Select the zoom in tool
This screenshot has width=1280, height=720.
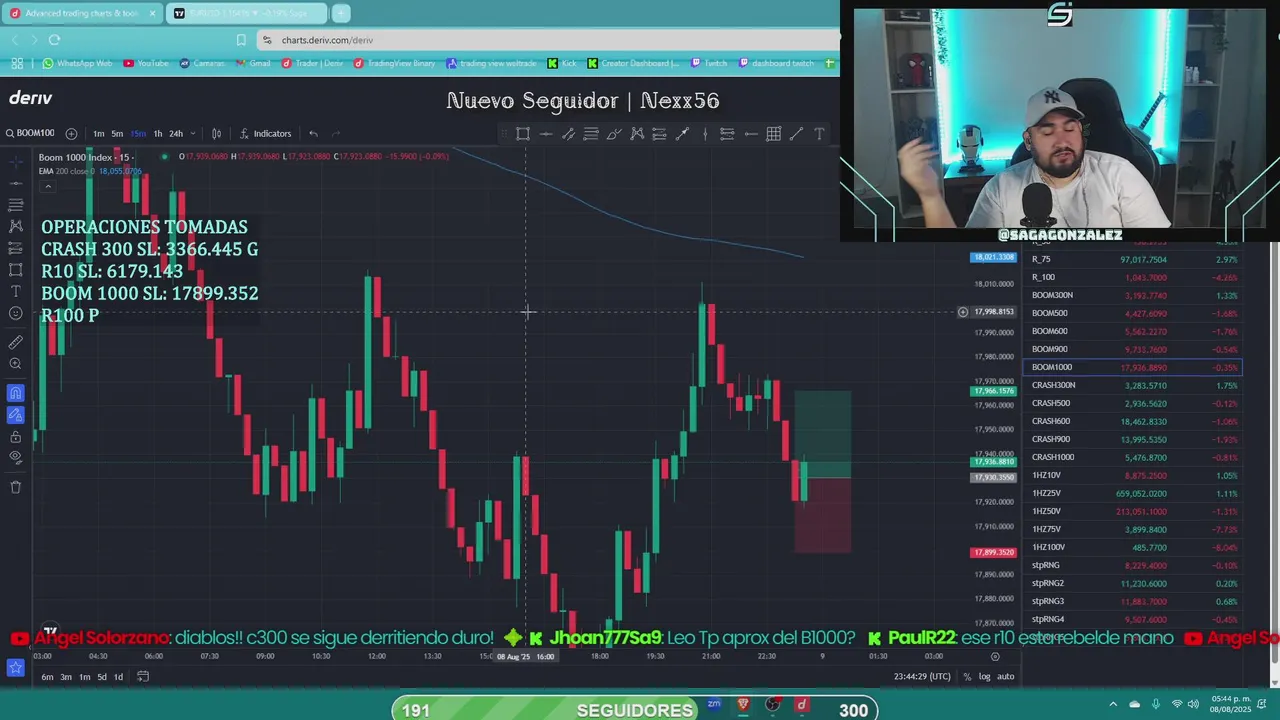pyautogui.click(x=15, y=364)
